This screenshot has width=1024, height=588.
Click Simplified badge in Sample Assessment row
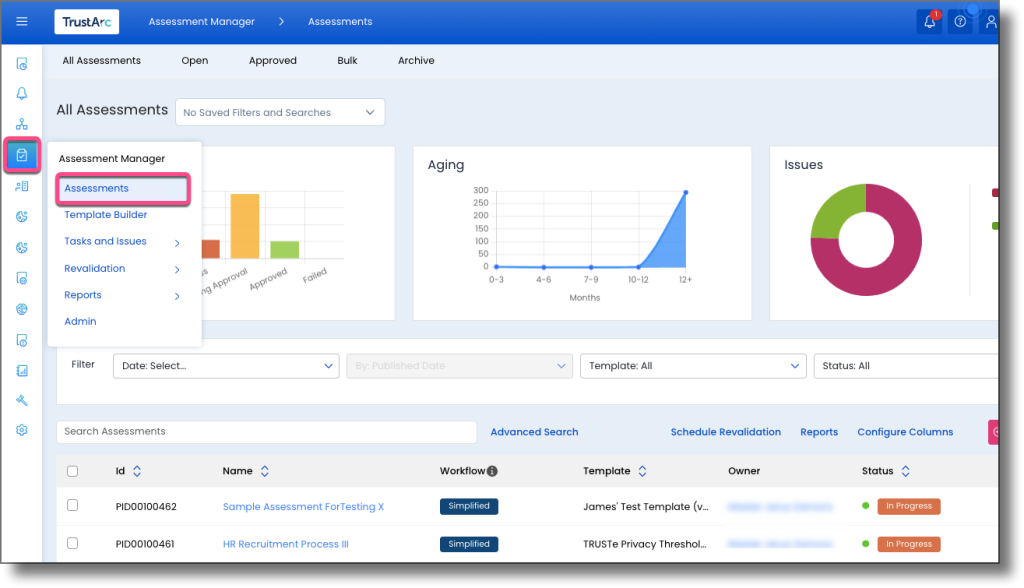[469, 506]
